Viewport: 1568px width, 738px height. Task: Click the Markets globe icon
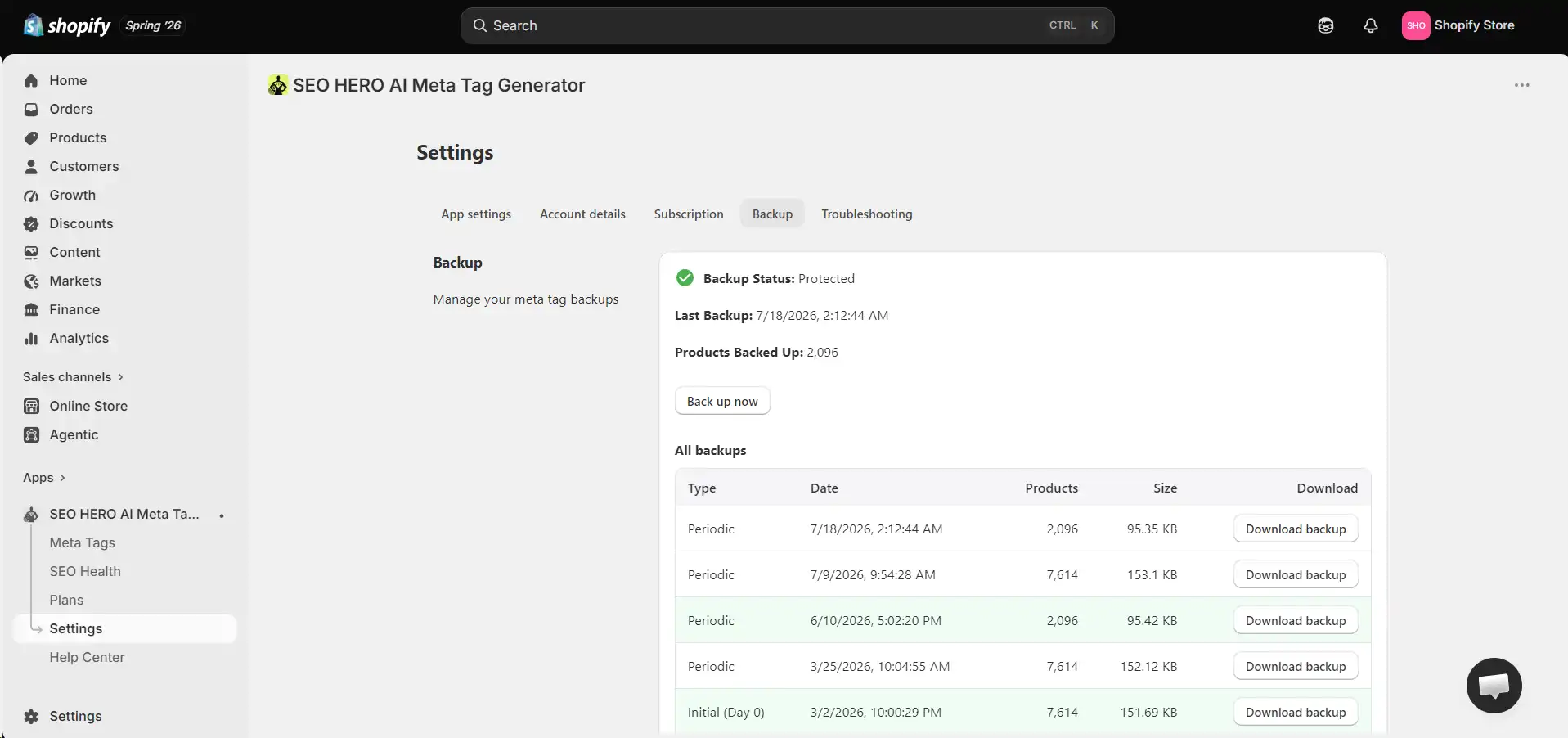31,281
